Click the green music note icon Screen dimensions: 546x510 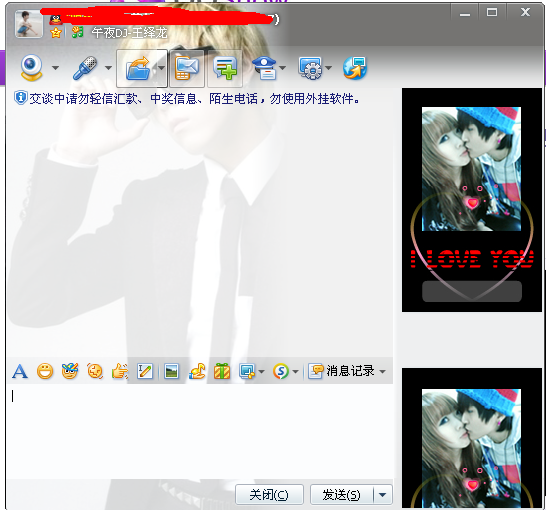pyautogui.click(x=77, y=33)
